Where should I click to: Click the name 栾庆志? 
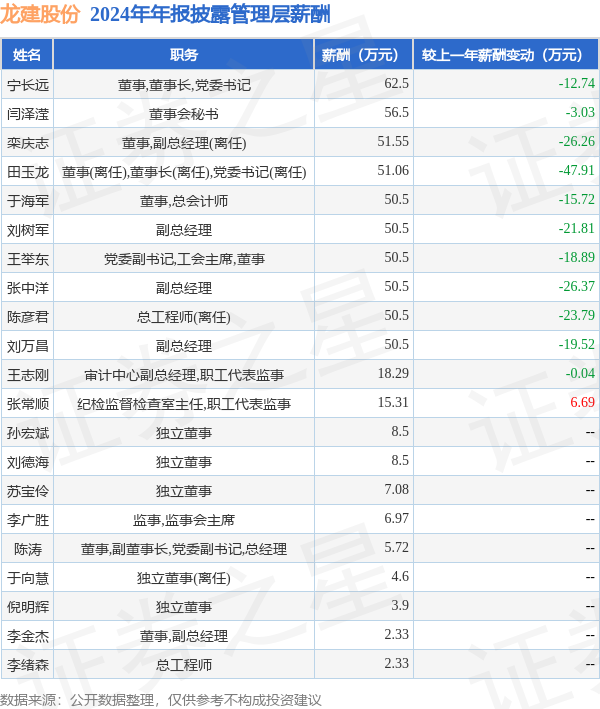click(x=28, y=143)
